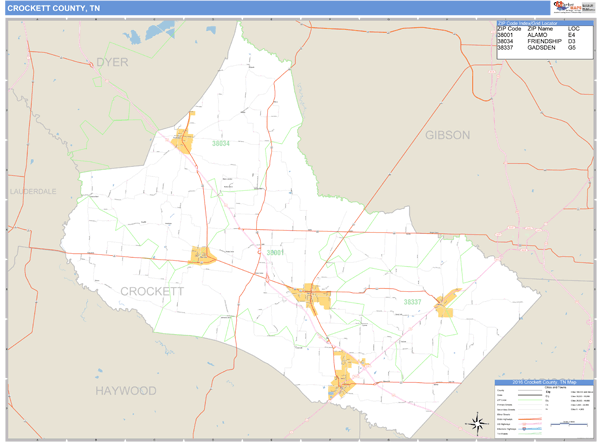Click the 'ZIP Code' column header
The height and width of the screenshot is (442, 600).
tap(509, 29)
